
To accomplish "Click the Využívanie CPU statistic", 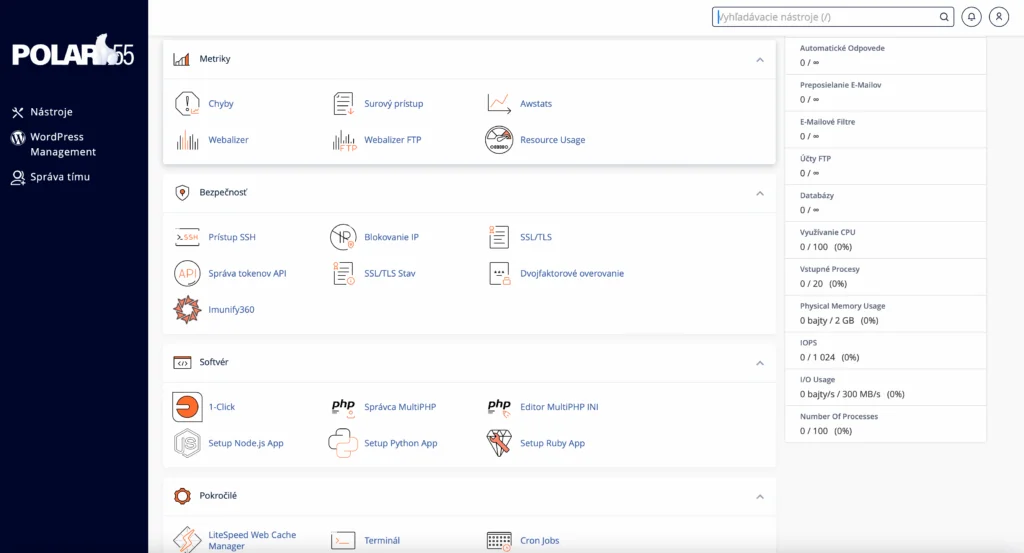I will point(885,240).
